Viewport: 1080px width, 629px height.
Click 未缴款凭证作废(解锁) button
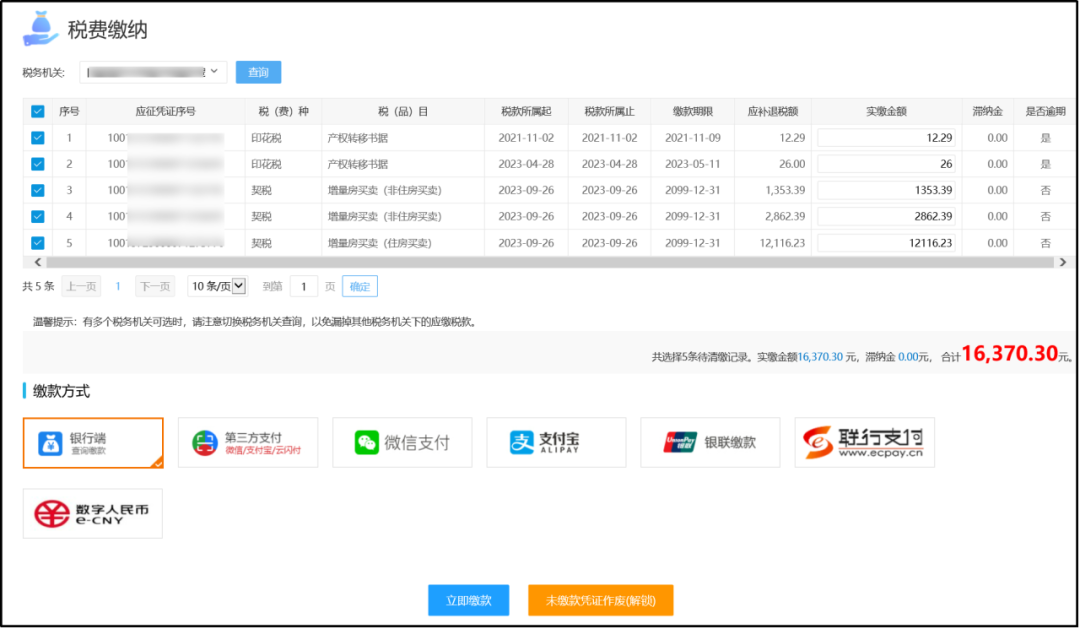pos(600,600)
